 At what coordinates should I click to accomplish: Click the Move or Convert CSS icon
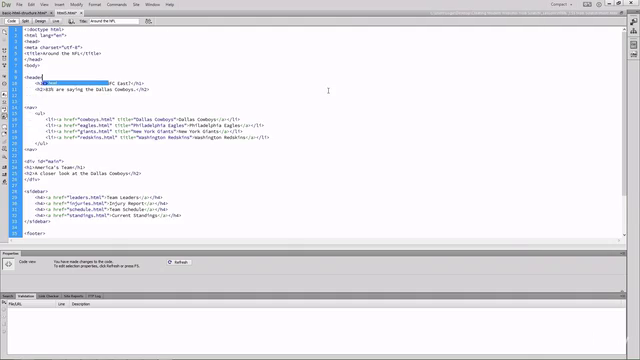(x=4, y=157)
